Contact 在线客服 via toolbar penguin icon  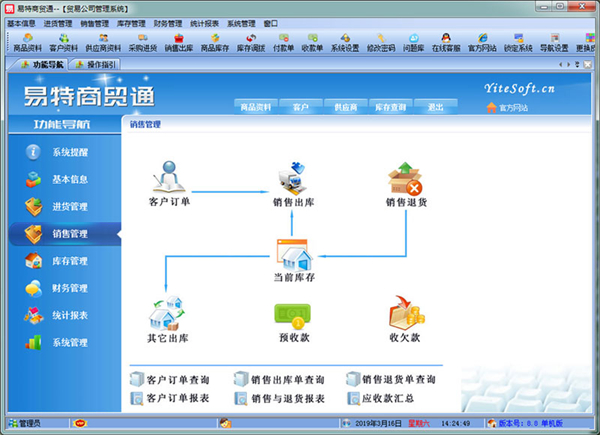(446, 42)
